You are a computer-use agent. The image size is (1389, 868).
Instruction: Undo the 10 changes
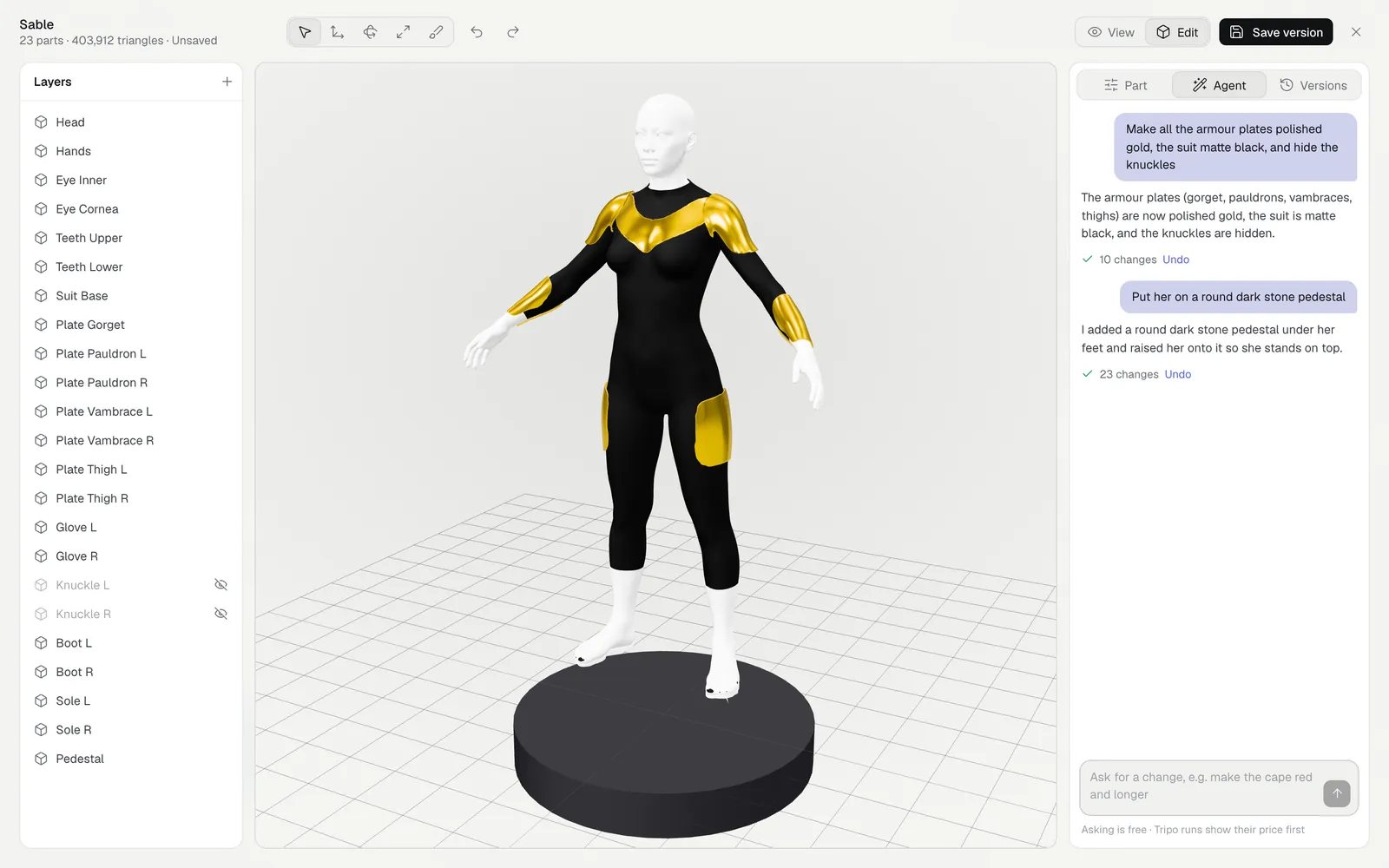point(1175,260)
